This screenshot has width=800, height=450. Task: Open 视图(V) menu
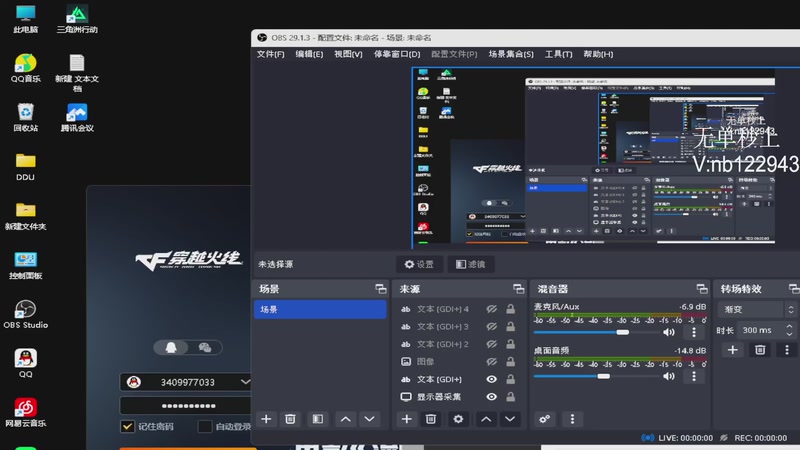pyautogui.click(x=348, y=54)
